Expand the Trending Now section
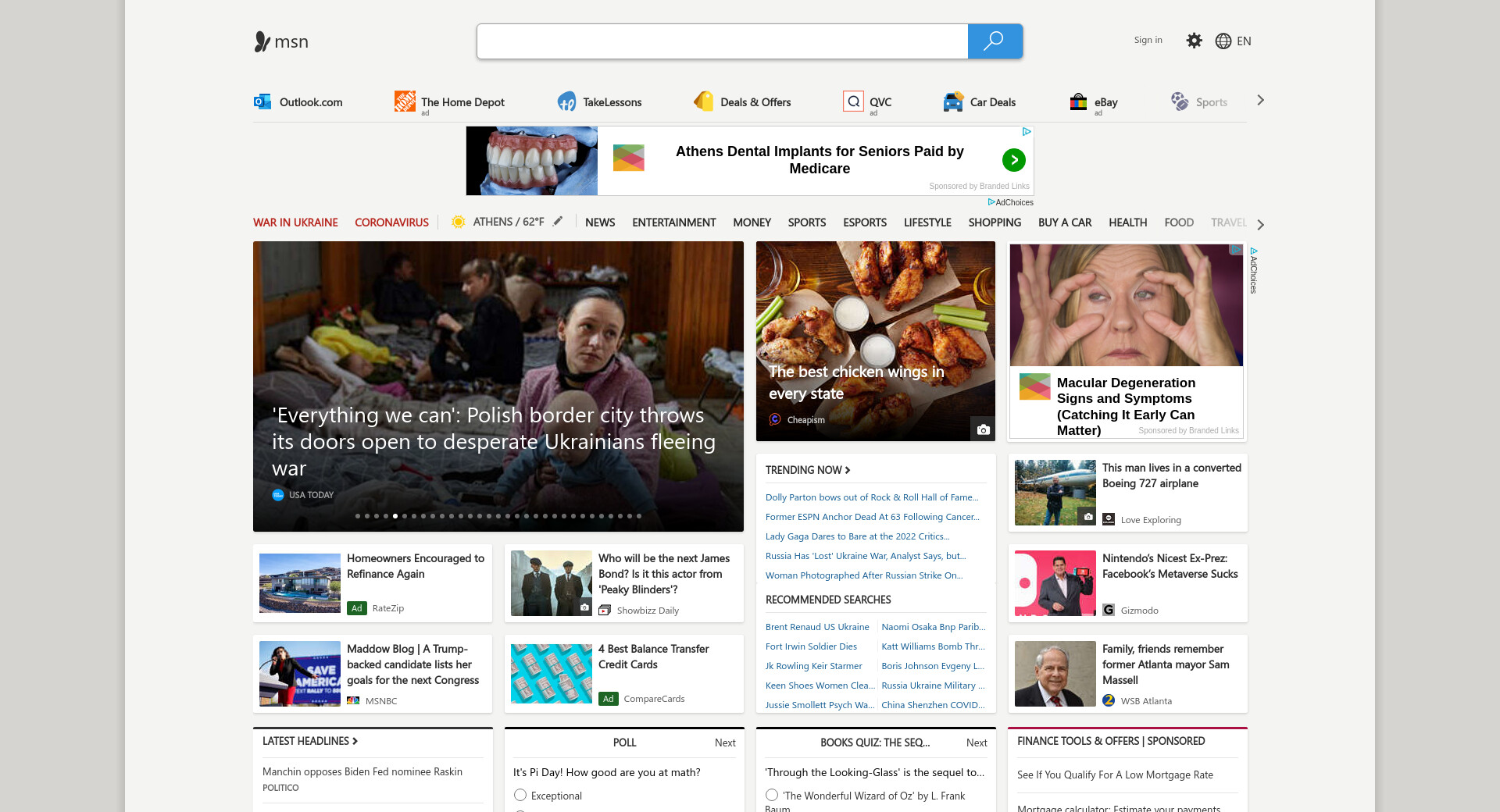 click(808, 470)
